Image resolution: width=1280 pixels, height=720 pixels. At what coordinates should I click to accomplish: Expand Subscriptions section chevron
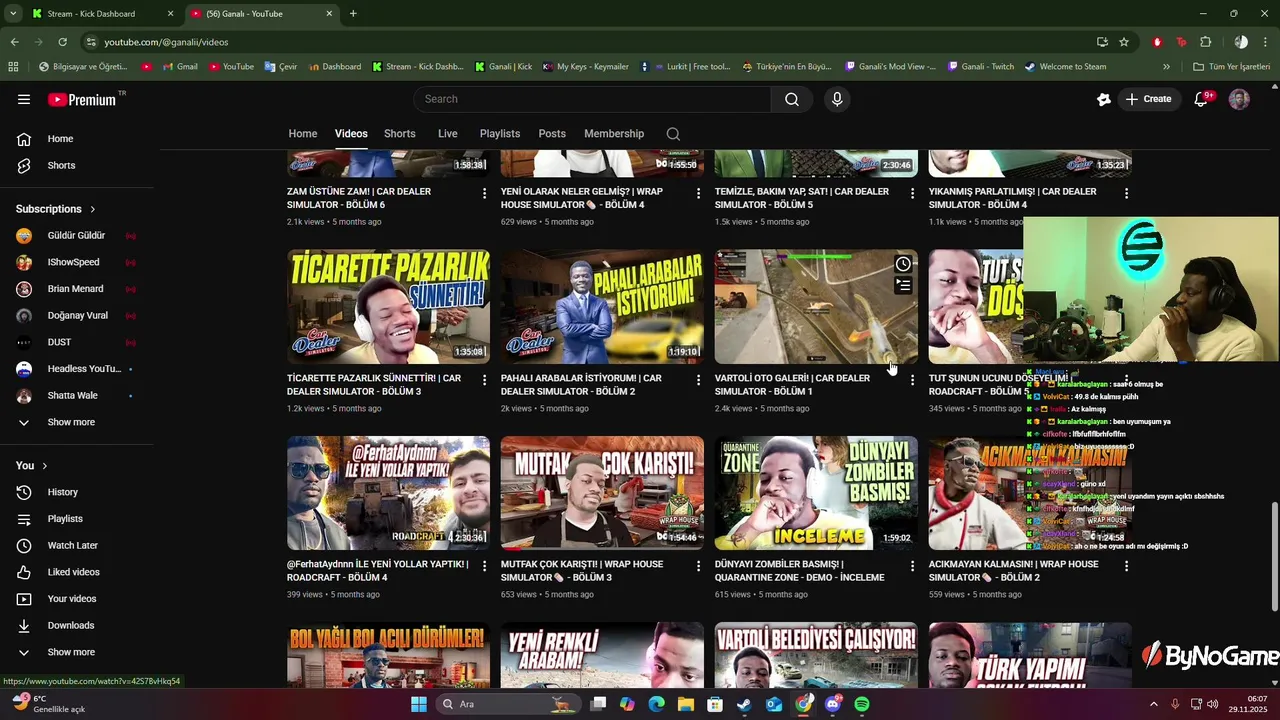[93, 209]
